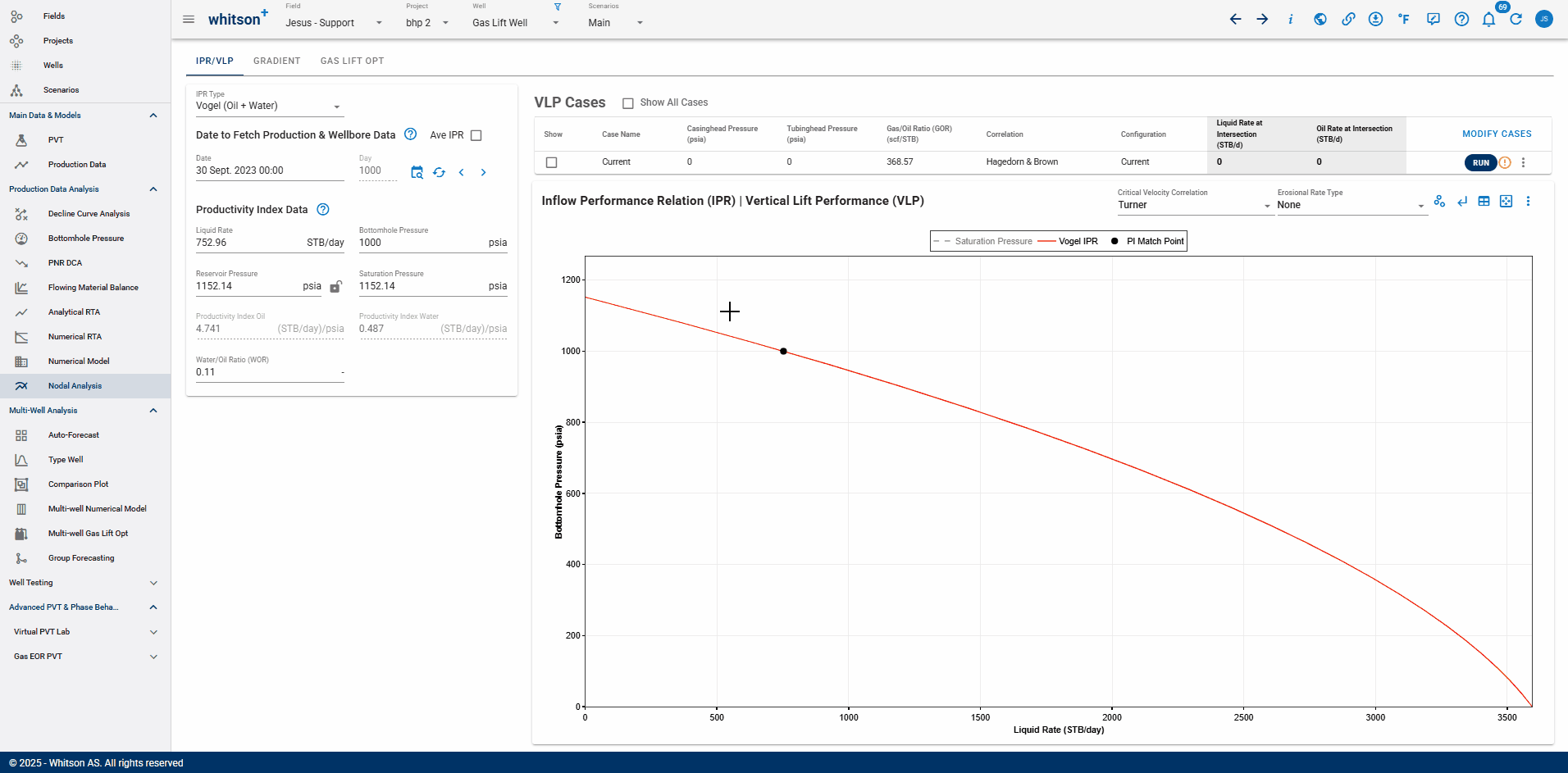Open notifications via the bell icon
The image size is (1568, 773).
pos(1488,19)
